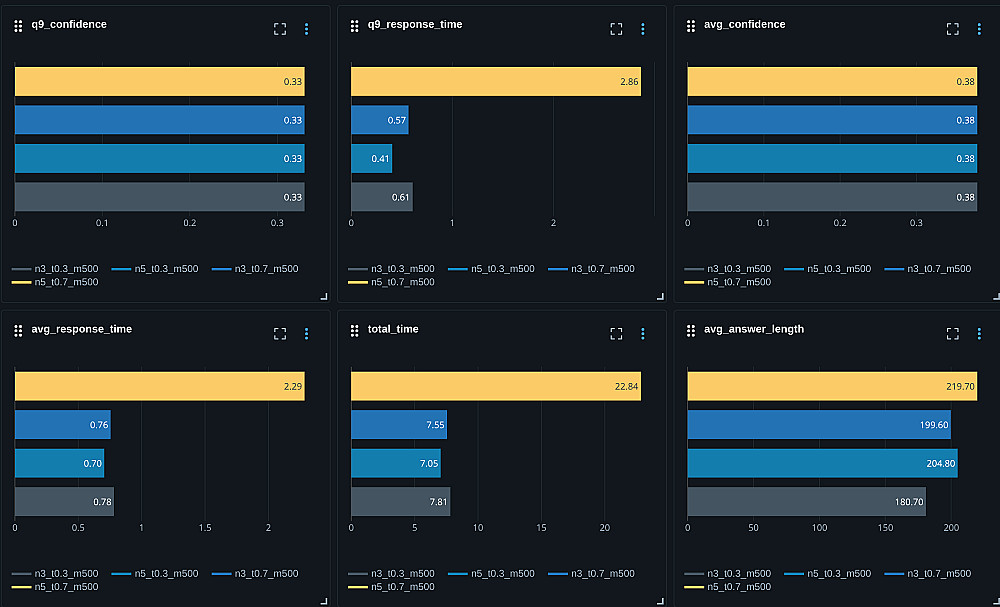The width and height of the screenshot is (1000, 607).
Task: Grab the q9_confidence drag handle
Action: pyautogui.click(x=18, y=26)
